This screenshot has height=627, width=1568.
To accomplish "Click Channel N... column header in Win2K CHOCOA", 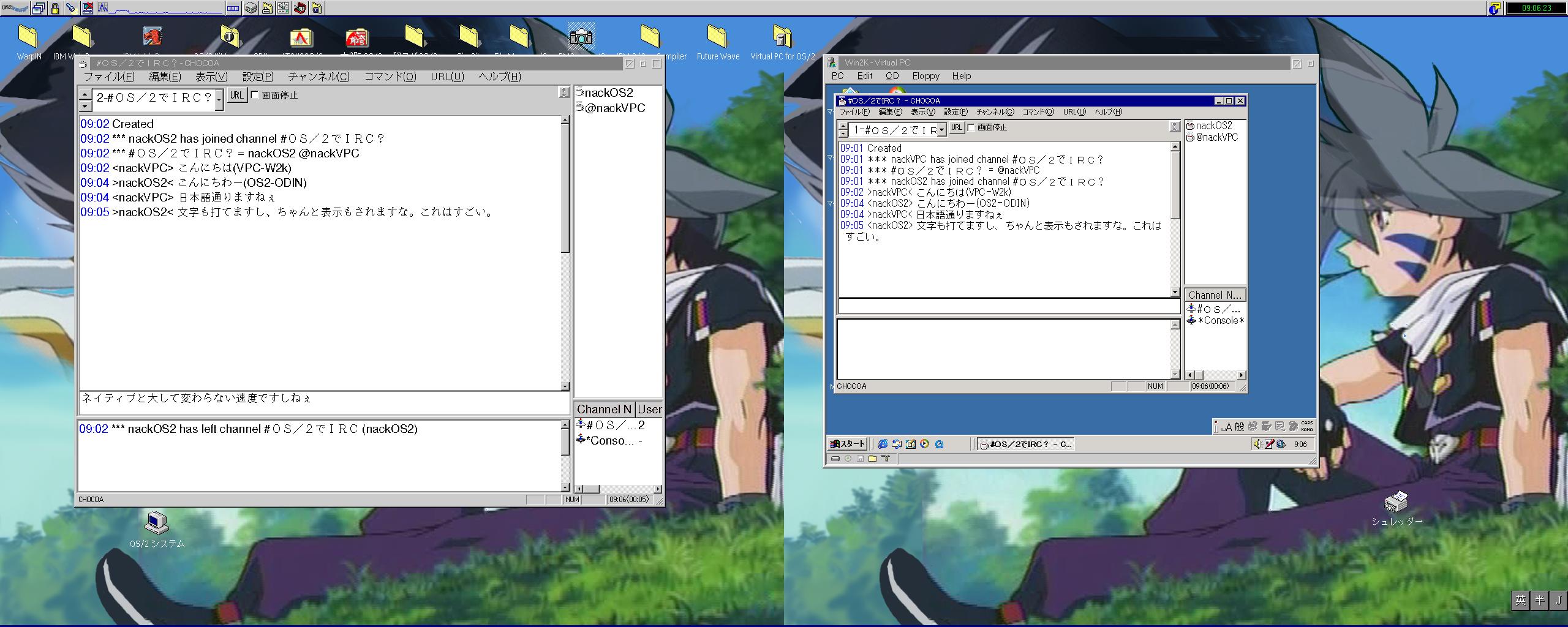I will (1215, 295).
